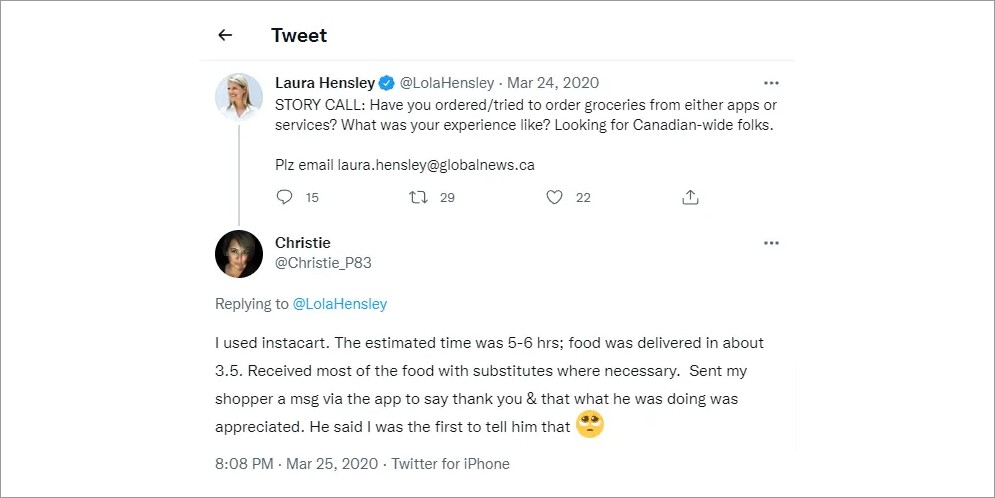Open Christie's profile via display name
The height and width of the screenshot is (498, 995).
pyautogui.click(x=303, y=243)
